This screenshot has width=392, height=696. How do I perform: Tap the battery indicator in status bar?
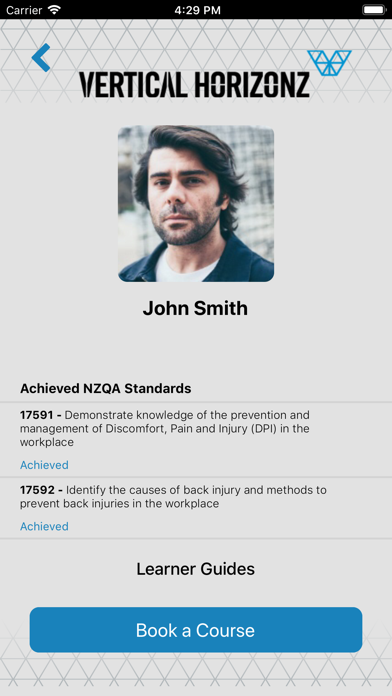375,10
